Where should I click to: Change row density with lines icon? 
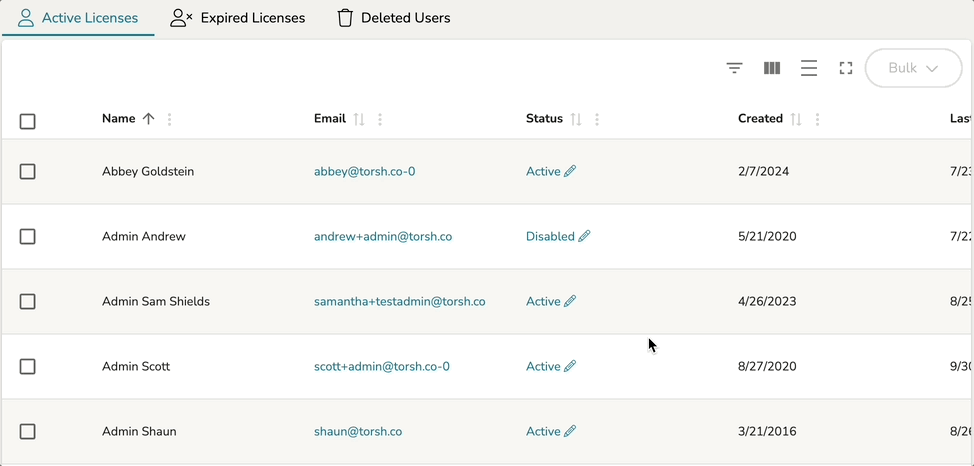(x=809, y=68)
